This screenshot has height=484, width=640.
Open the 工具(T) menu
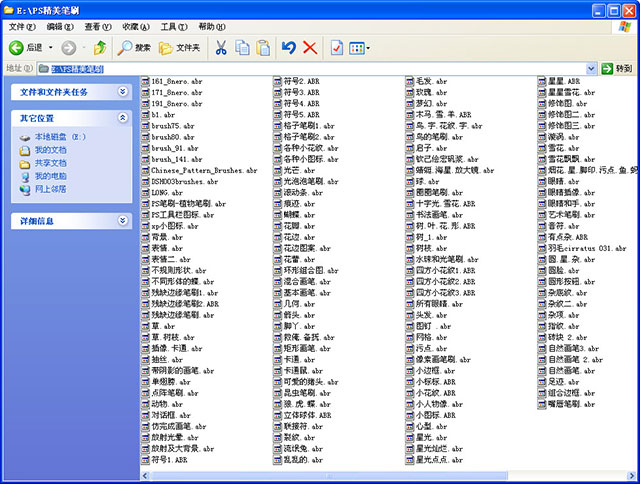point(174,27)
